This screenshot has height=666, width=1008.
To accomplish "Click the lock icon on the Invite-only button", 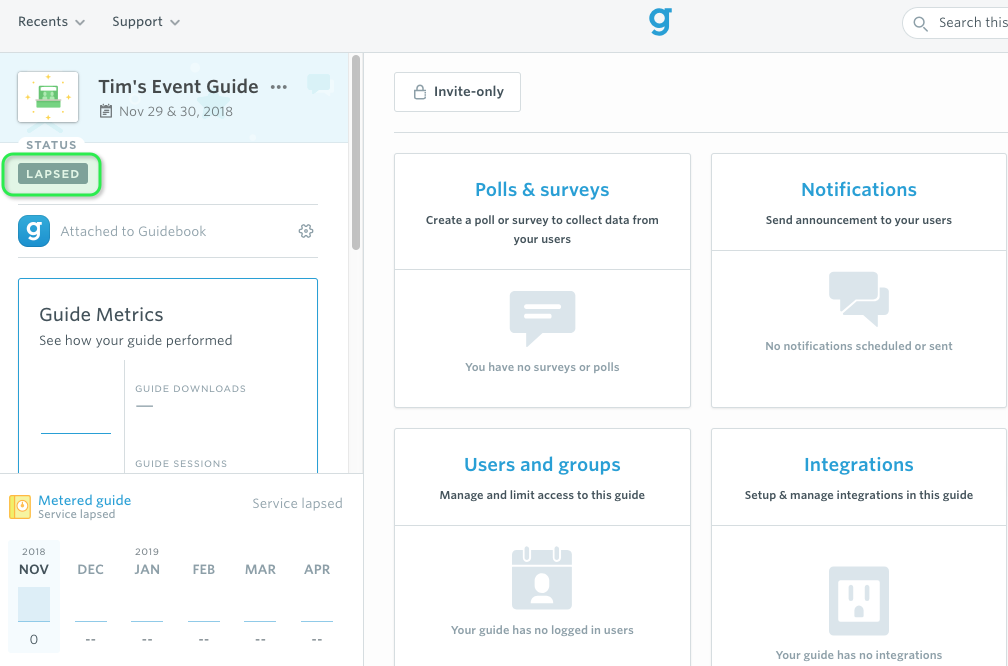I will pos(420,92).
